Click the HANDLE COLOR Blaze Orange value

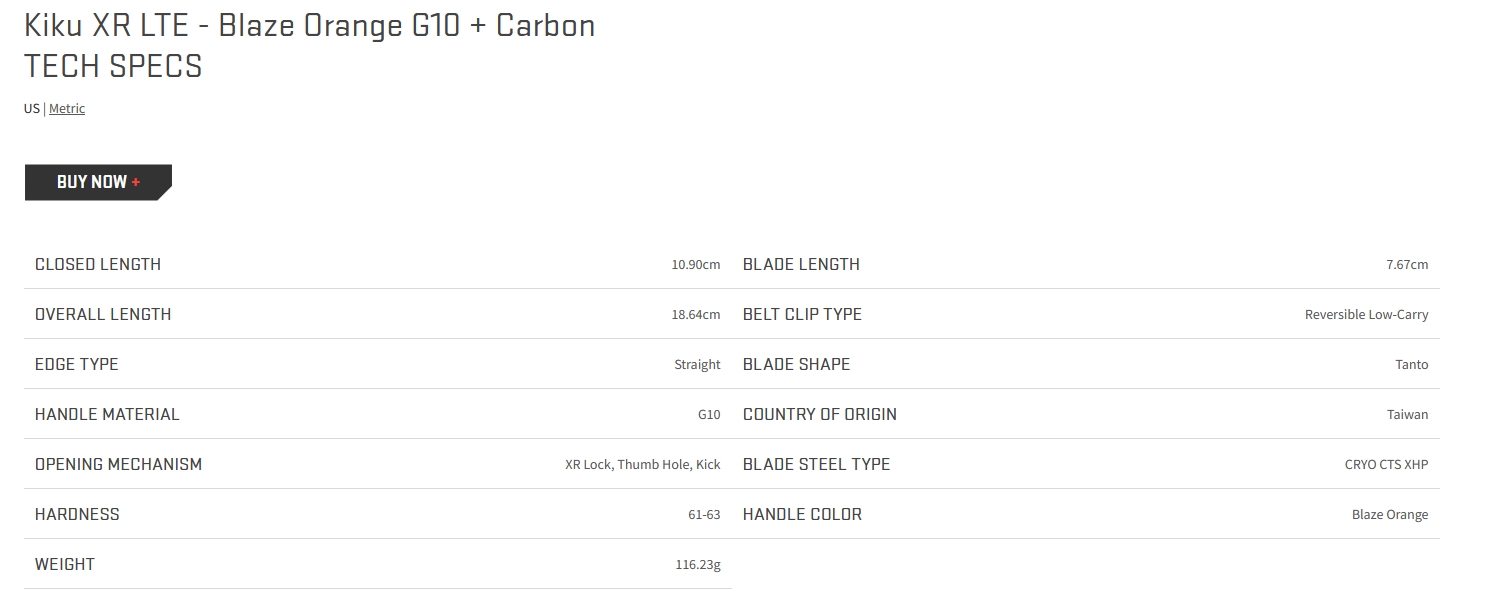click(x=1390, y=515)
